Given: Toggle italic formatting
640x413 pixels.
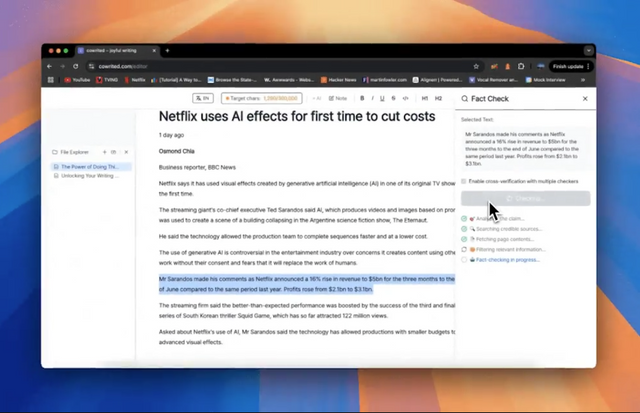Looking at the screenshot, I should pyautogui.click(x=372, y=98).
